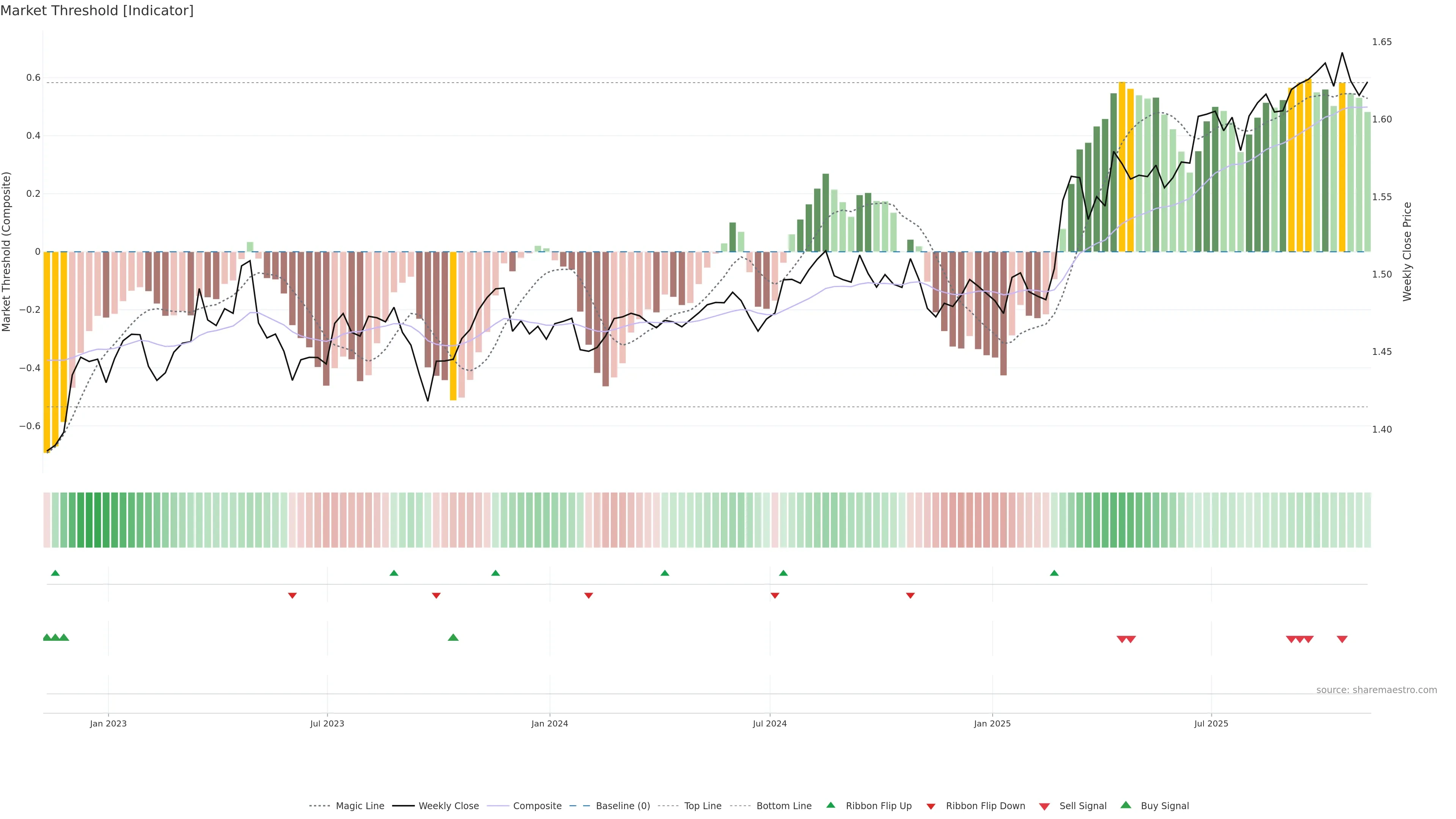Click the Sell Signal legend marker
1456x819 pixels.
click(1045, 806)
